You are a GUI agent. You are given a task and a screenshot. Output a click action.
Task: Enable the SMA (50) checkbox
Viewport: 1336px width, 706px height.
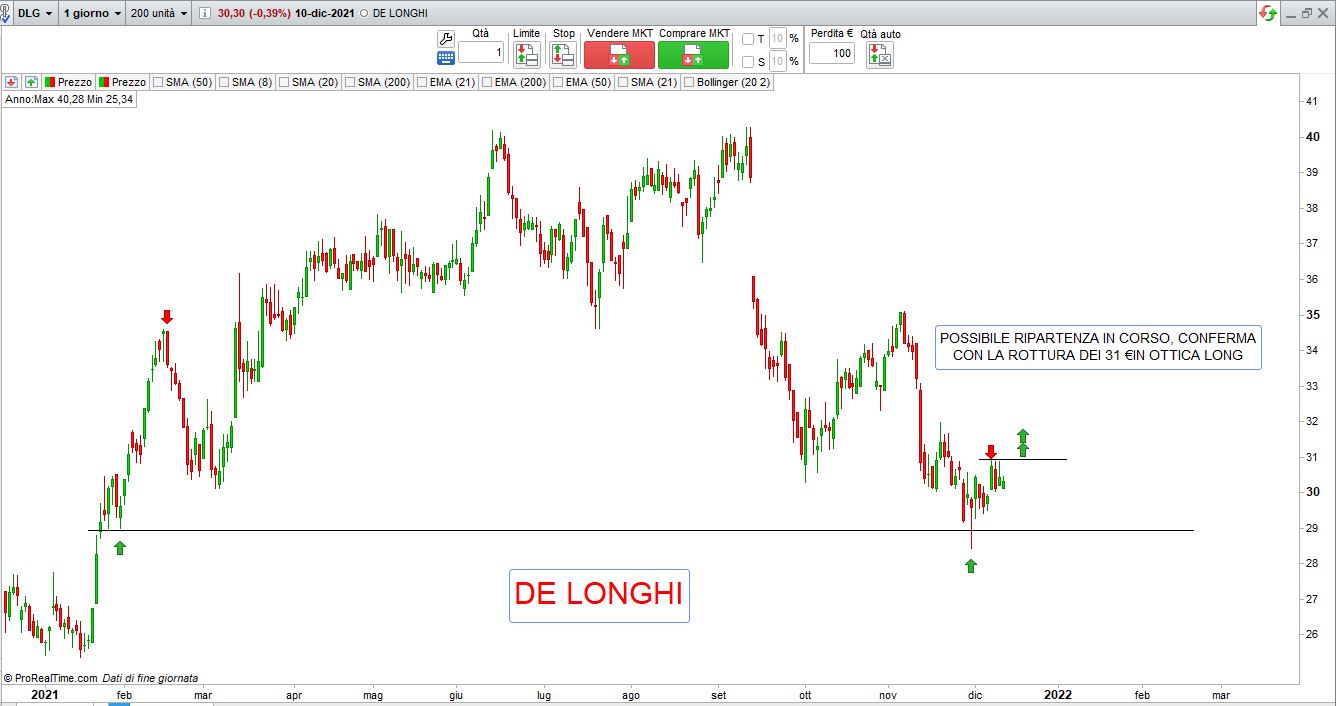pos(157,83)
